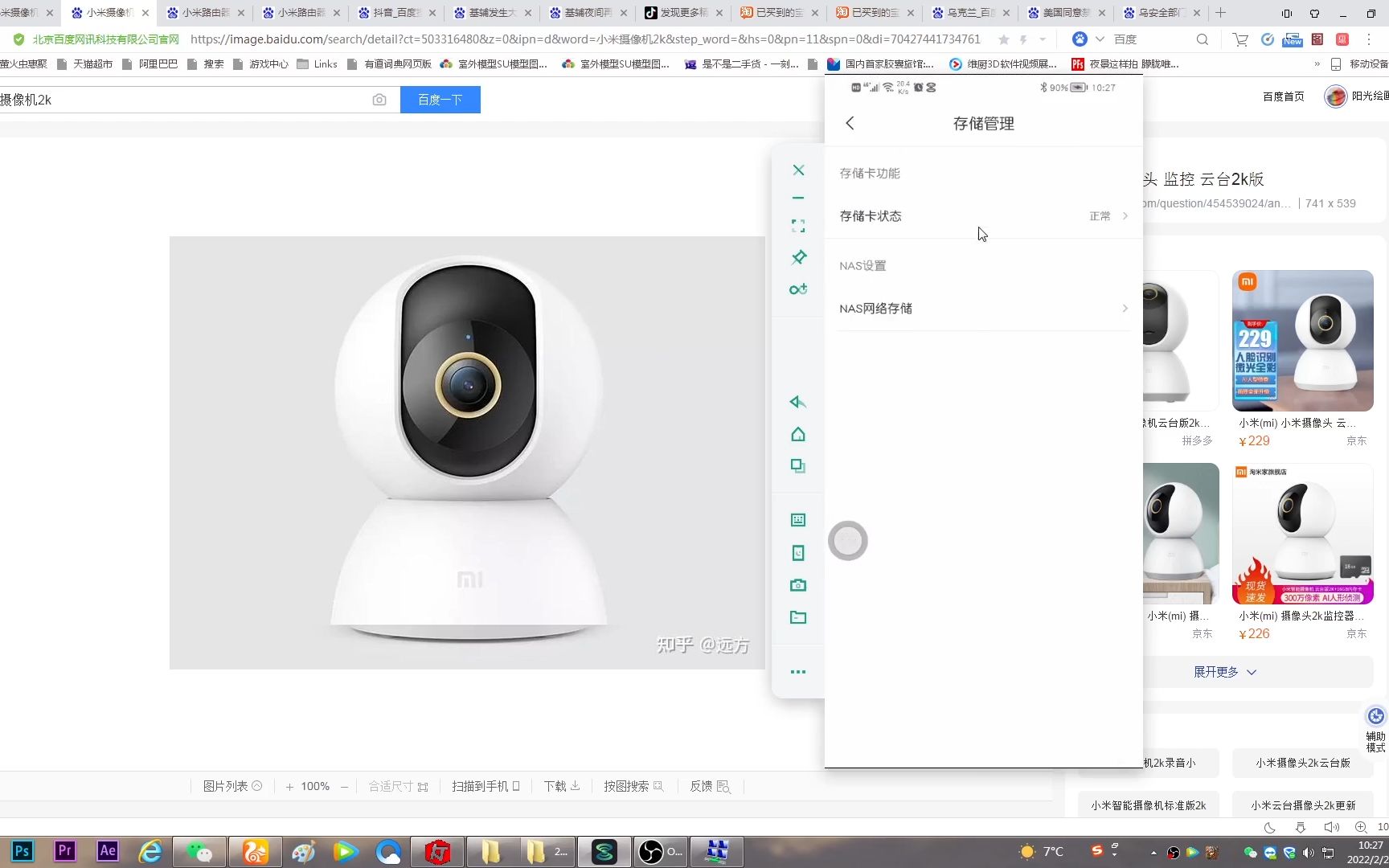
Task: Open the 阿里巴巴 bookmark
Action: pyautogui.click(x=150, y=64)
